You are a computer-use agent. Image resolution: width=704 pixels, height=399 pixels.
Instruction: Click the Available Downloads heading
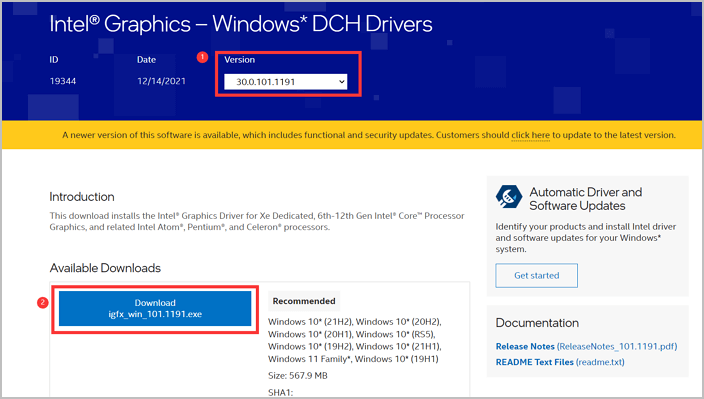[105, 268]
